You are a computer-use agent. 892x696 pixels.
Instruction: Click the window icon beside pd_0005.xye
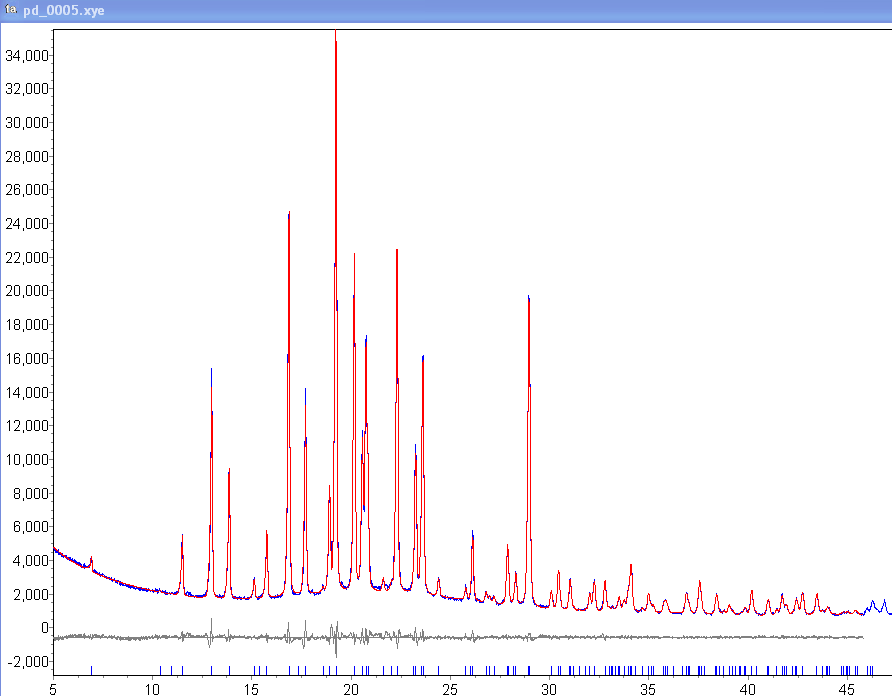[10, 10]
